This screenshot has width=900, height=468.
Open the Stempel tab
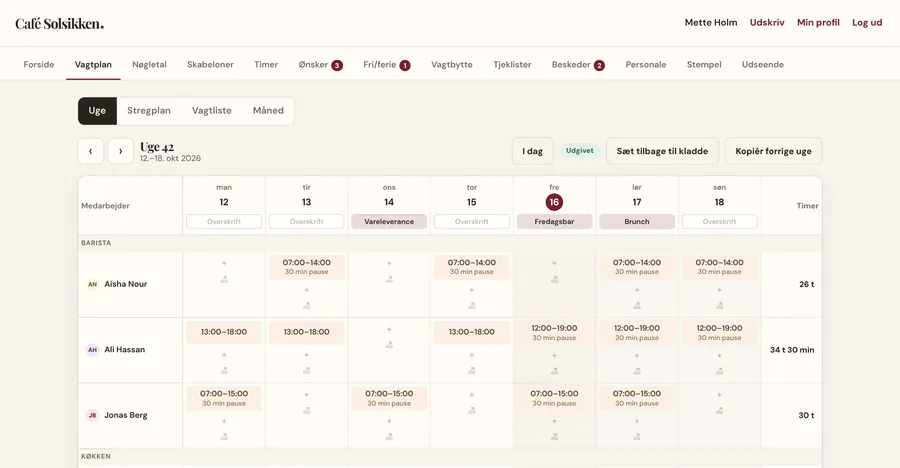coord(704,64)
